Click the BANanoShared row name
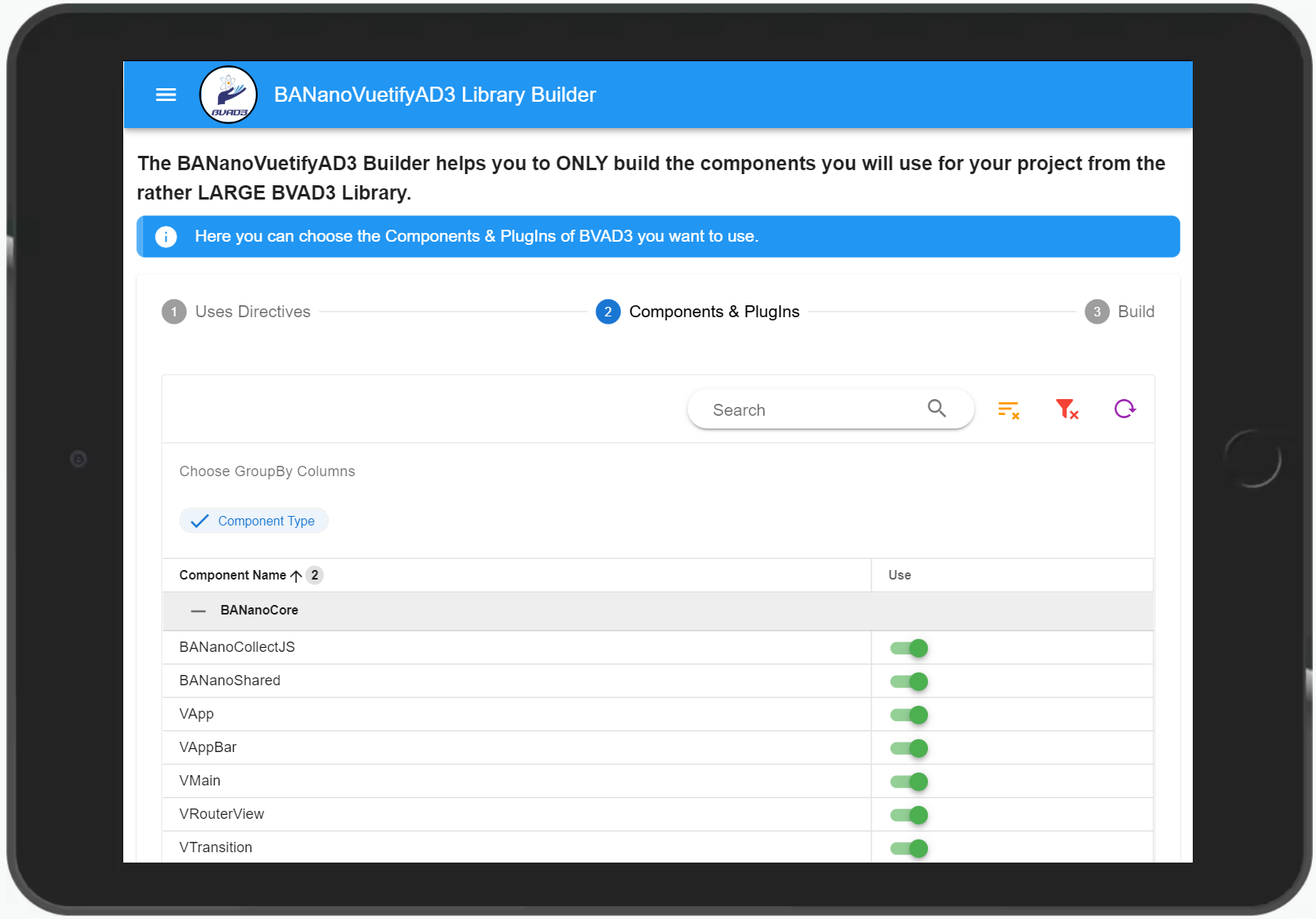 (230, 681)
